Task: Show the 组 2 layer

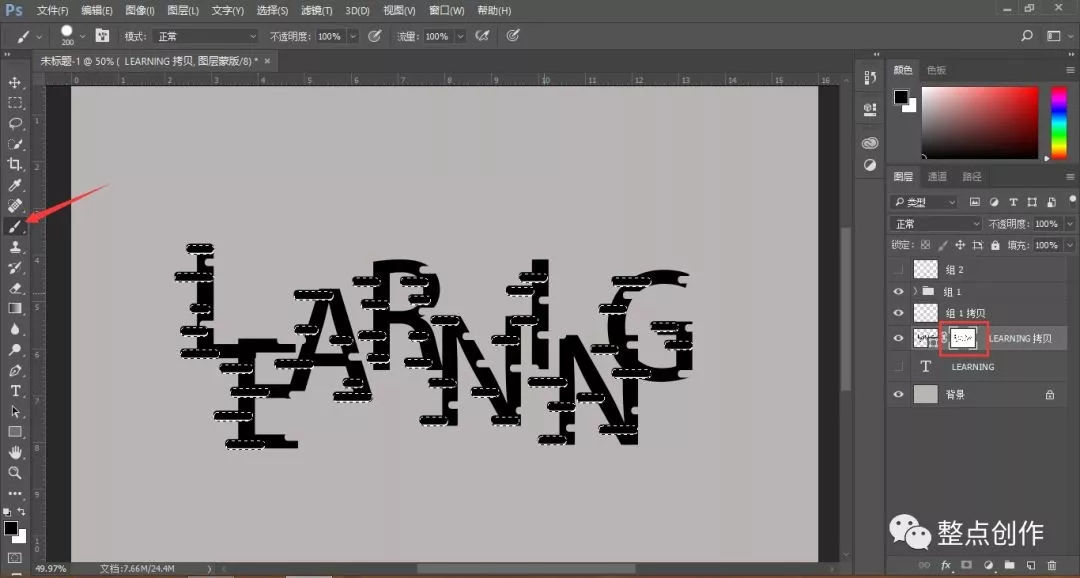Action: (x=898, y=269)
